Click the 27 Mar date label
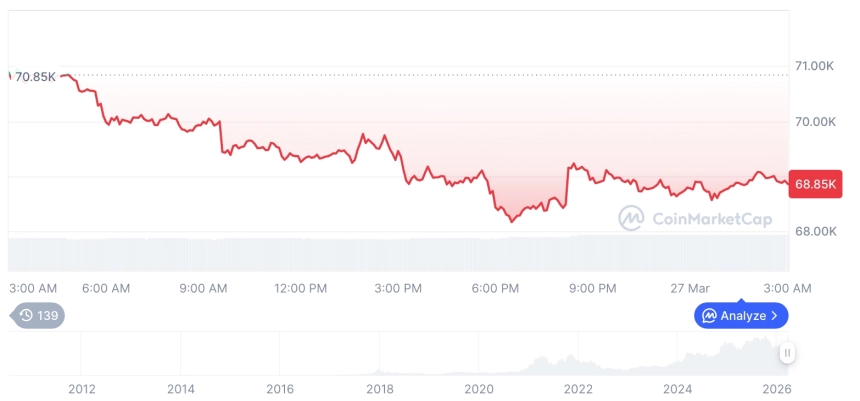This screenshot has height=401, width=860. (689, 288)
